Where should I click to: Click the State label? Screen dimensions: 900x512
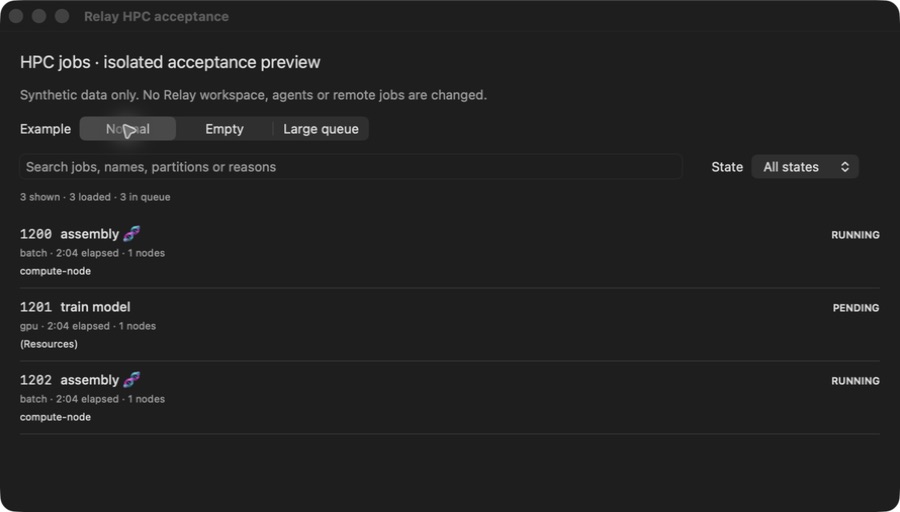pyautogui.click(x=727, y=166)
